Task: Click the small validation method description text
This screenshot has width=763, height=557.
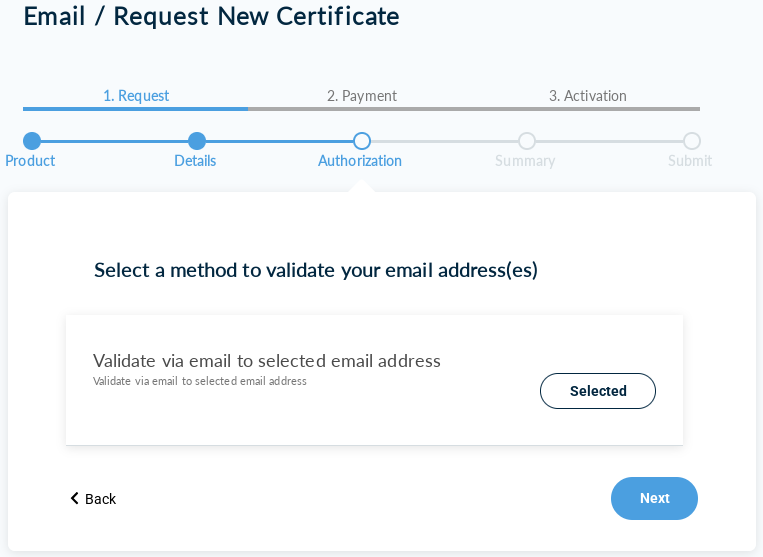Action: pyautogui.click(x=200, y=381)
